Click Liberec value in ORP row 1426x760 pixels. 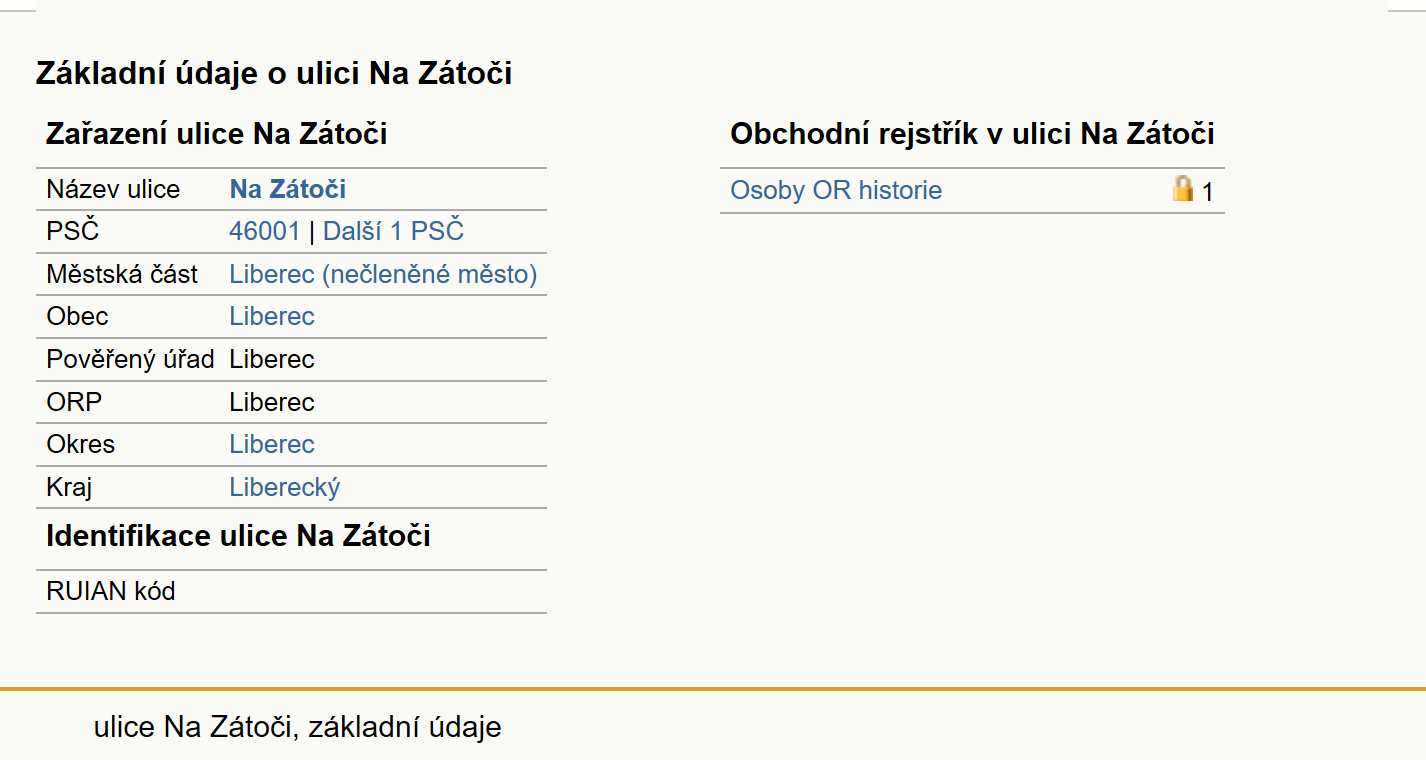(272, 402)
